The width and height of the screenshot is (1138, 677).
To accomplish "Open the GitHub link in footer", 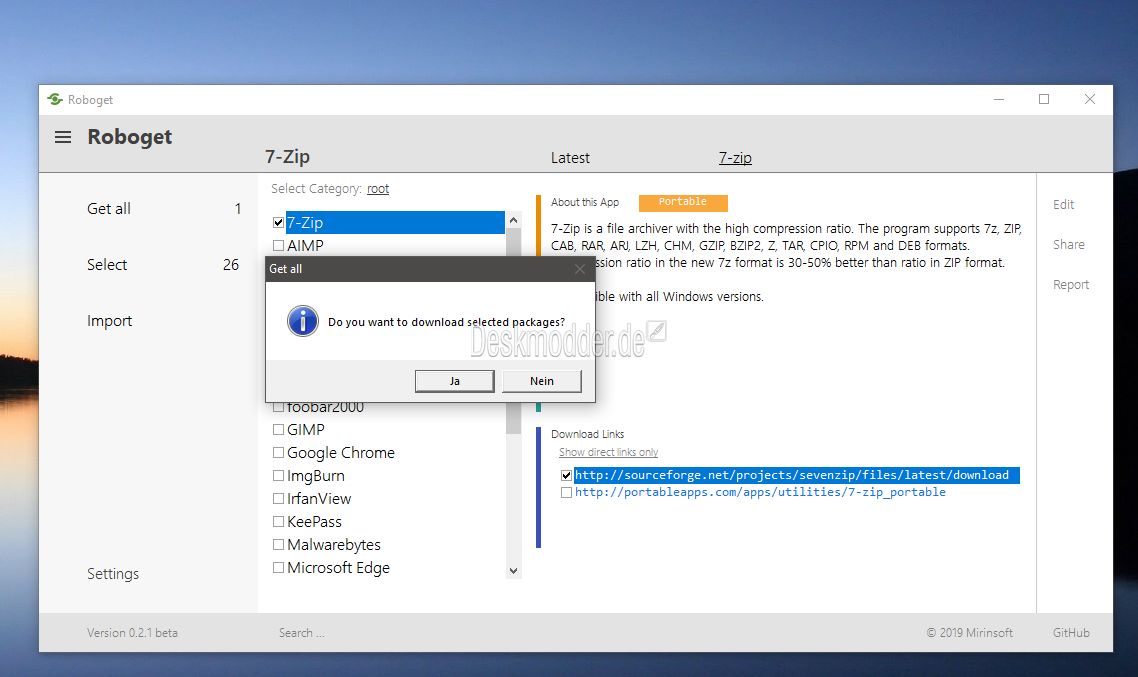I will pyautogui.click(x=1071, y=633).
